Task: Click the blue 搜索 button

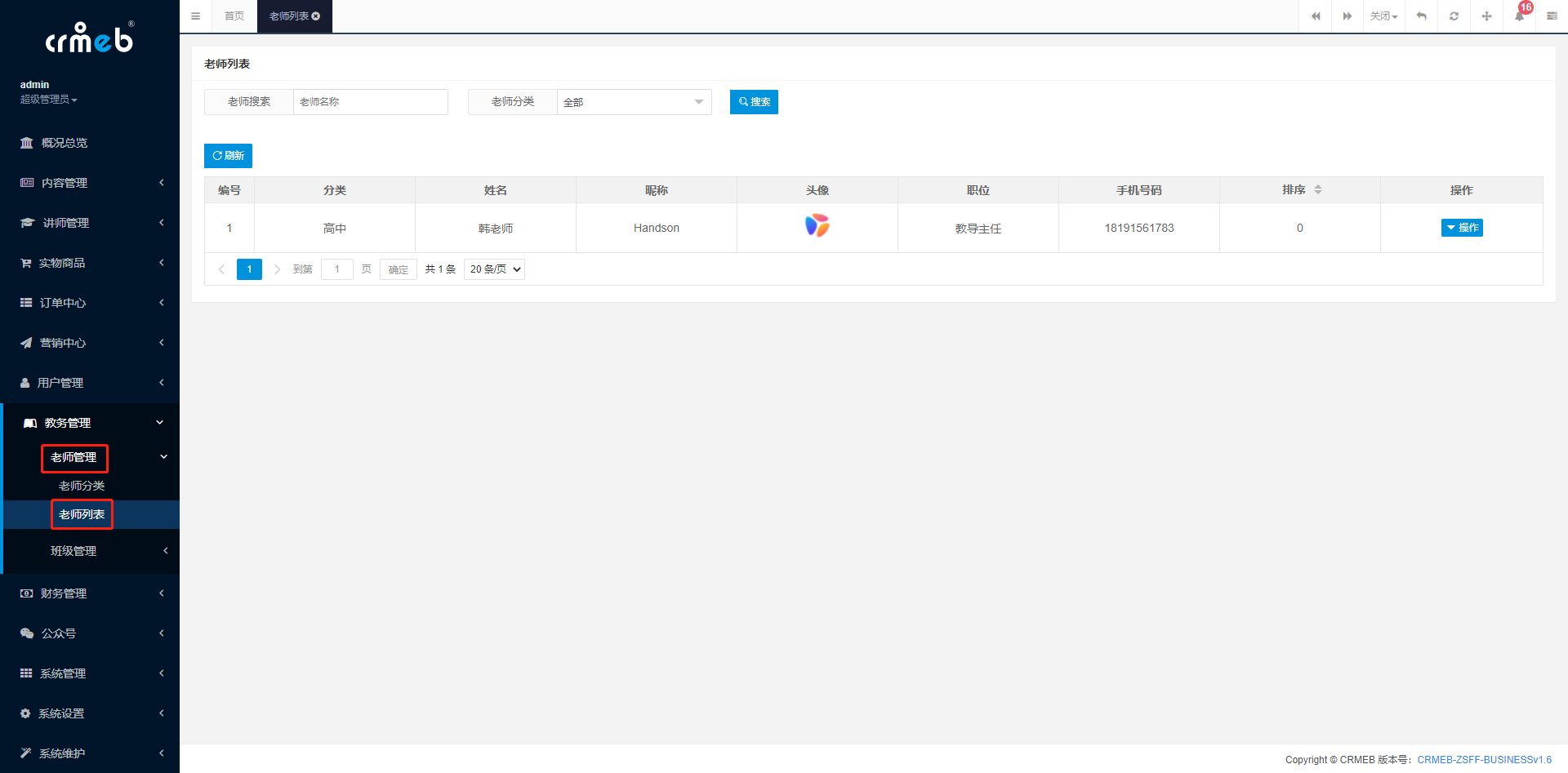Action: pos(754,102)
